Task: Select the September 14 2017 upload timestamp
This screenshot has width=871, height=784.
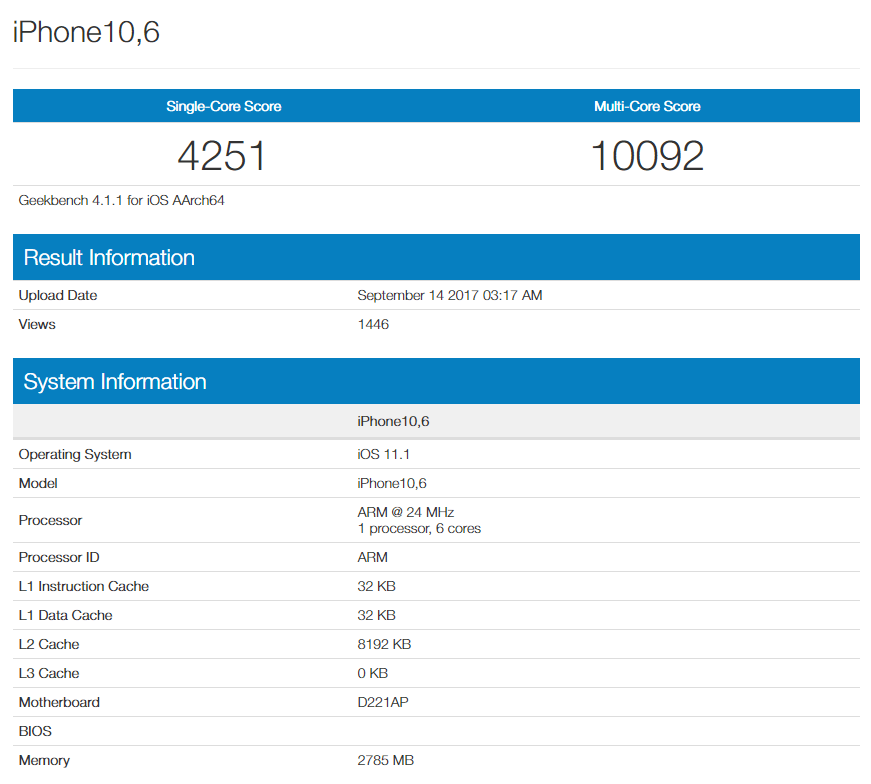Action: point(449,295)
